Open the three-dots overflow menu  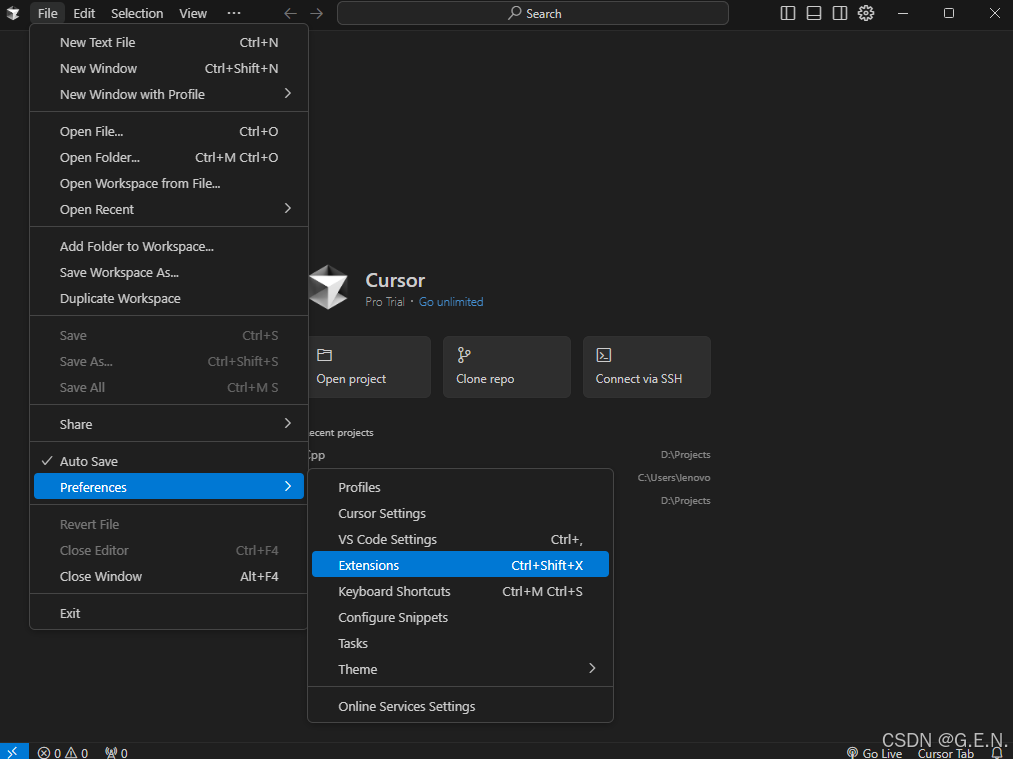[234, 13]
